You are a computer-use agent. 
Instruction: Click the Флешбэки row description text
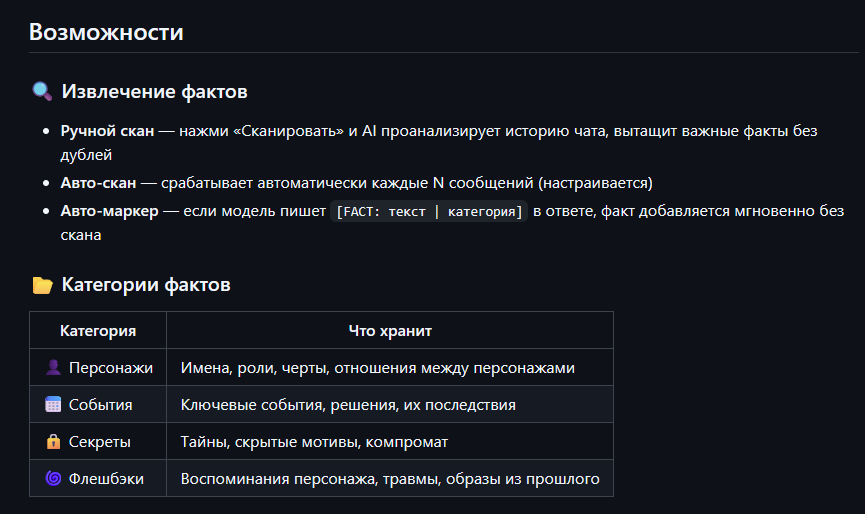[x=389, y=479]
